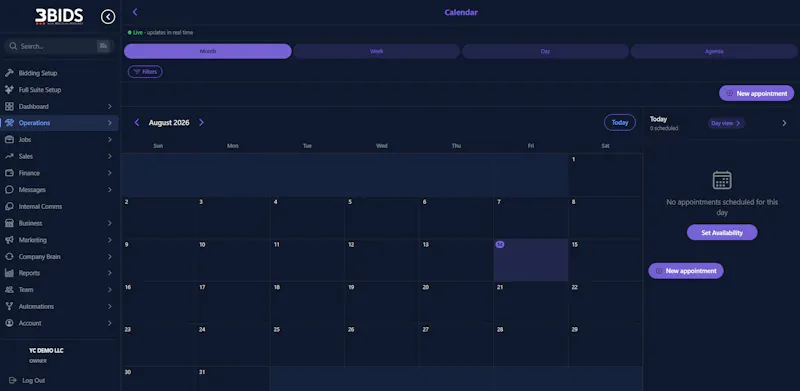800x391 pixels.
Task: Switch to Agenda view tab
Action: (x=714, y=52)
